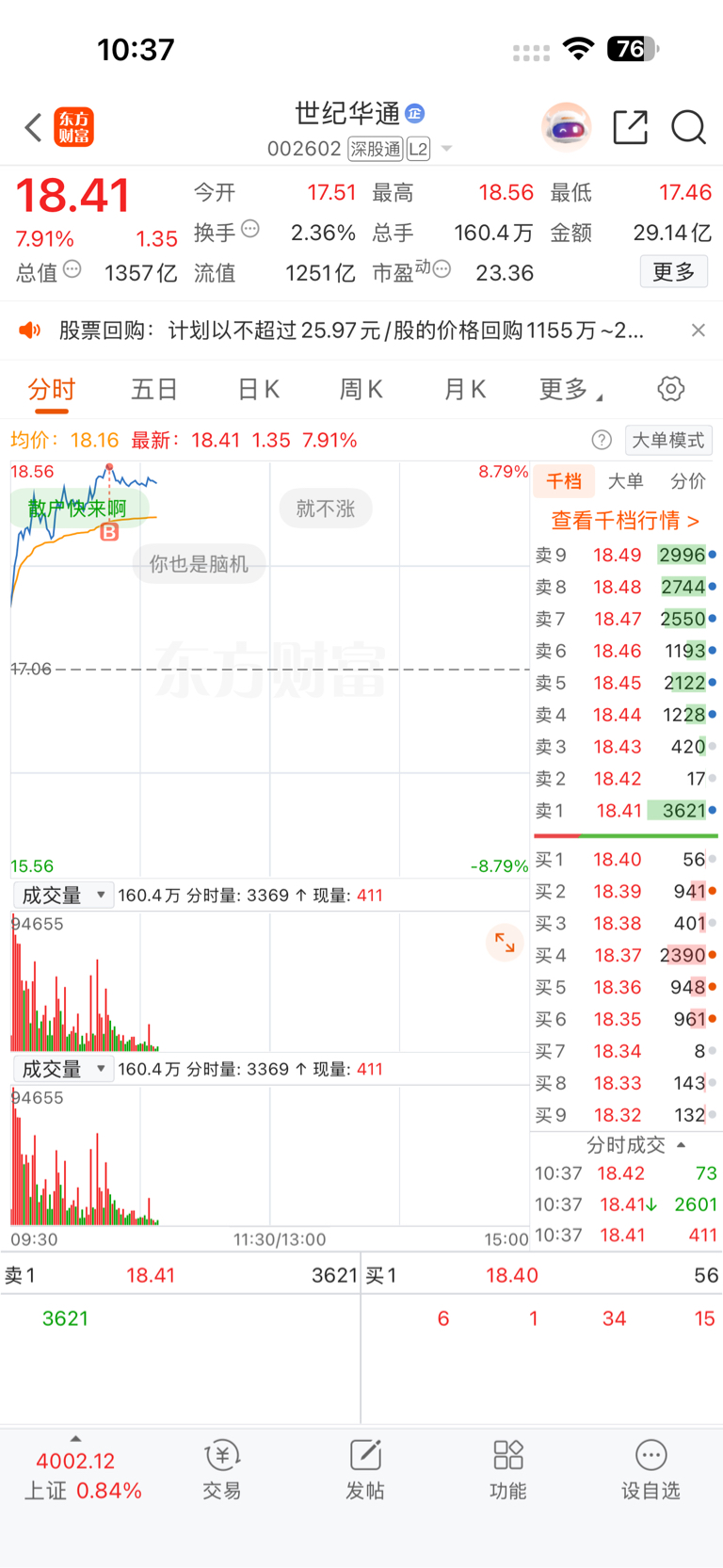Switch to the 日K tab
The height and width of the screenshot is (1568, 723).
258,389
